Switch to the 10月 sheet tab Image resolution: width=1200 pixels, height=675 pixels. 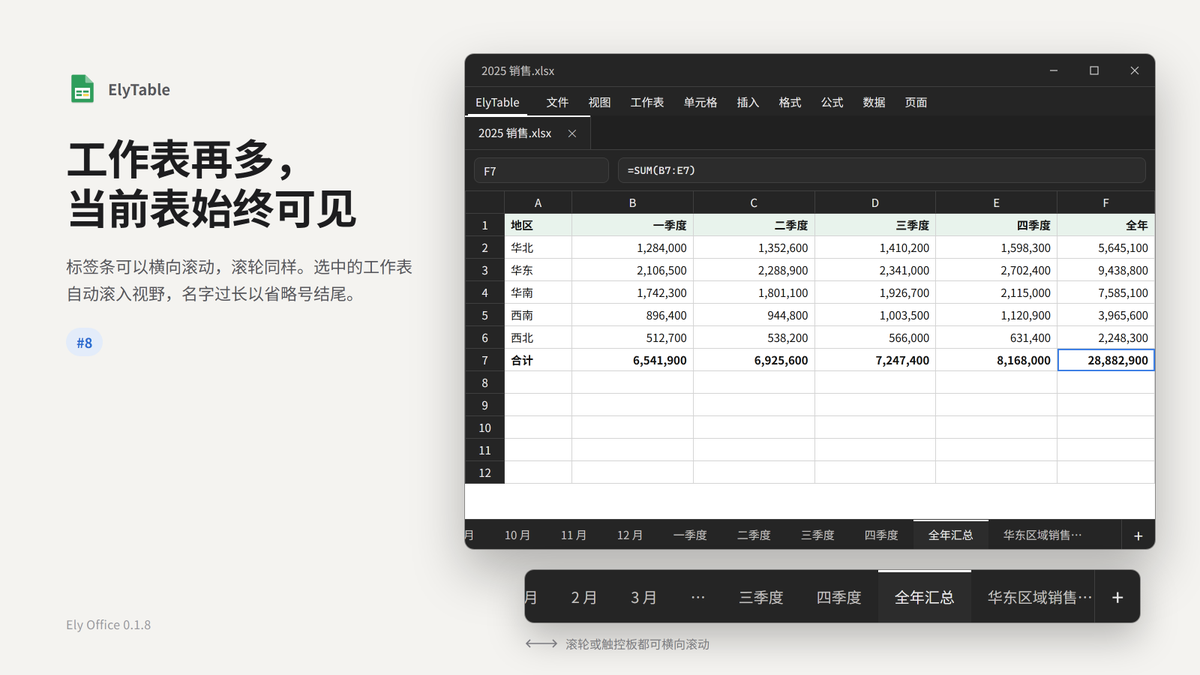click(x=517, y=535)
